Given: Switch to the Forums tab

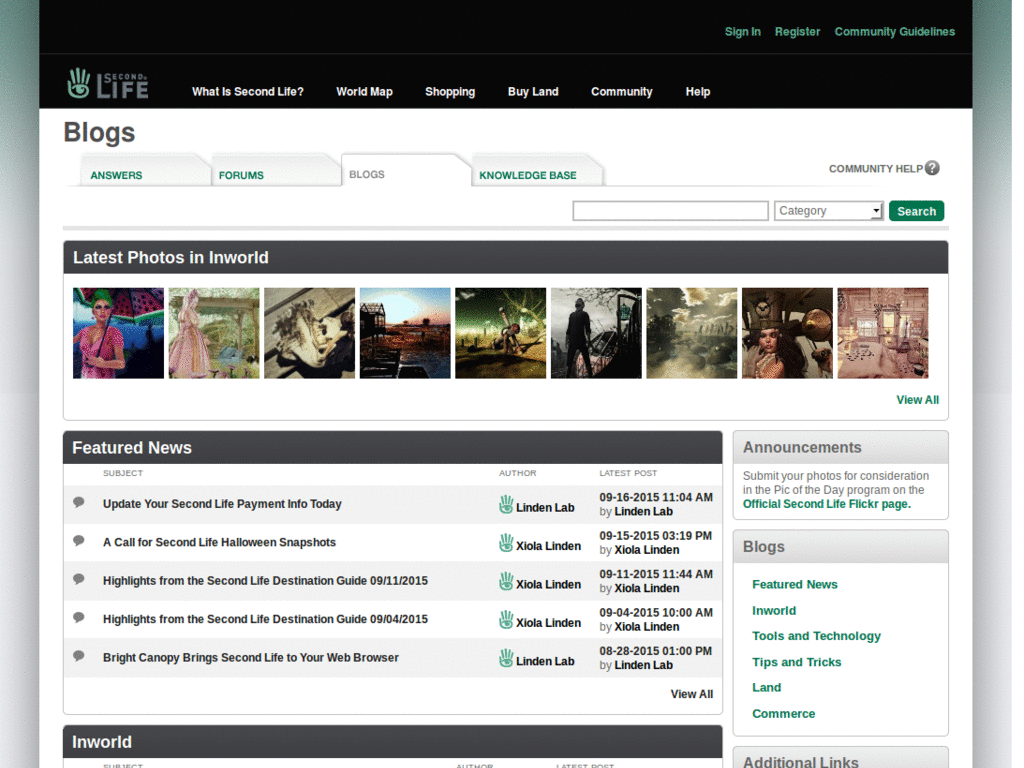Looking at the screenshot, I should [241, 174].
